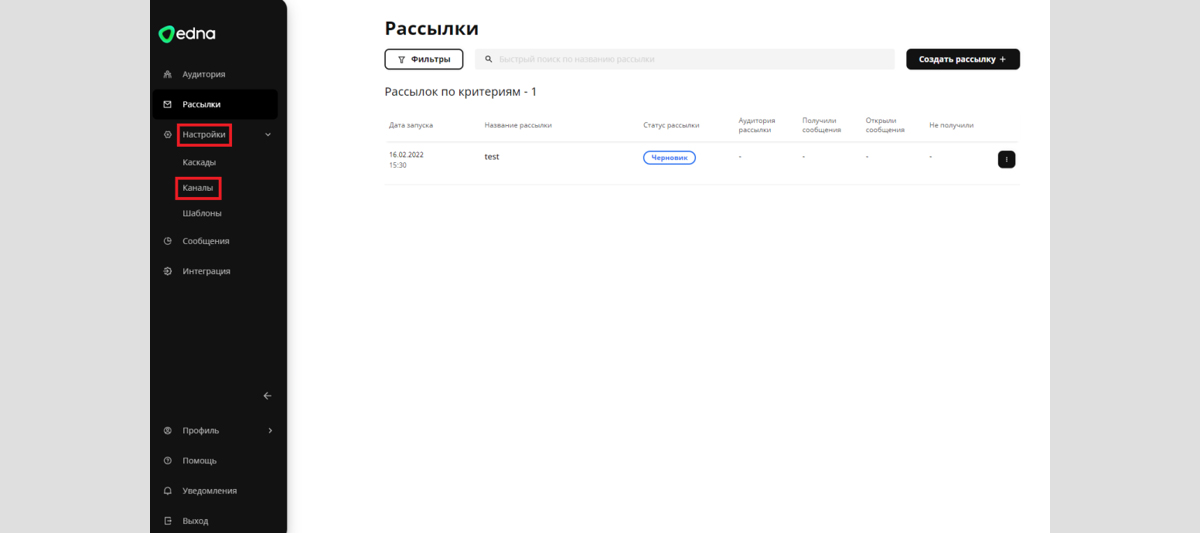Viewport: 1200px width, 533px height.
Task: Click the Рассылки envelope icon
Action: (168, 104)
